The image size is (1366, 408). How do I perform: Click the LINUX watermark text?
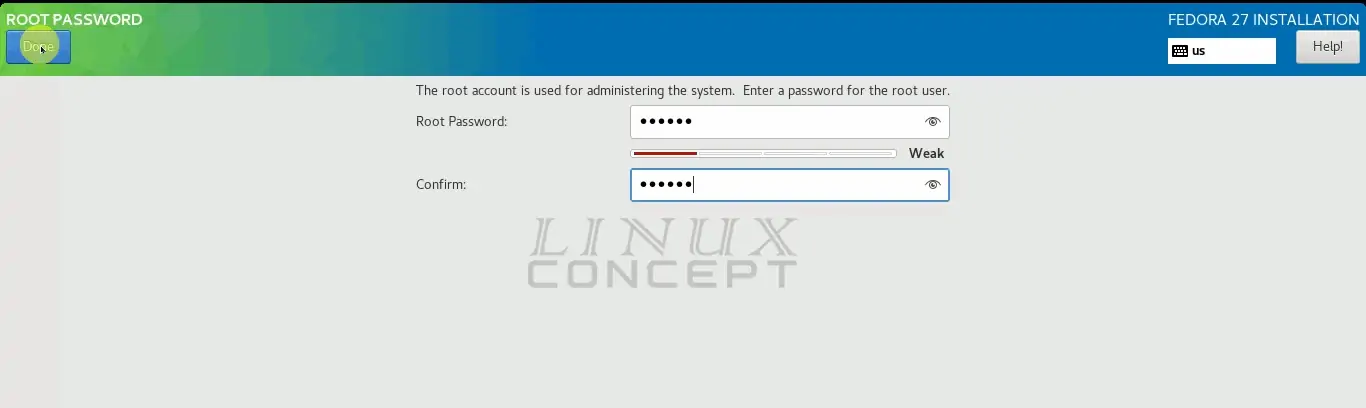click(664, 238)
